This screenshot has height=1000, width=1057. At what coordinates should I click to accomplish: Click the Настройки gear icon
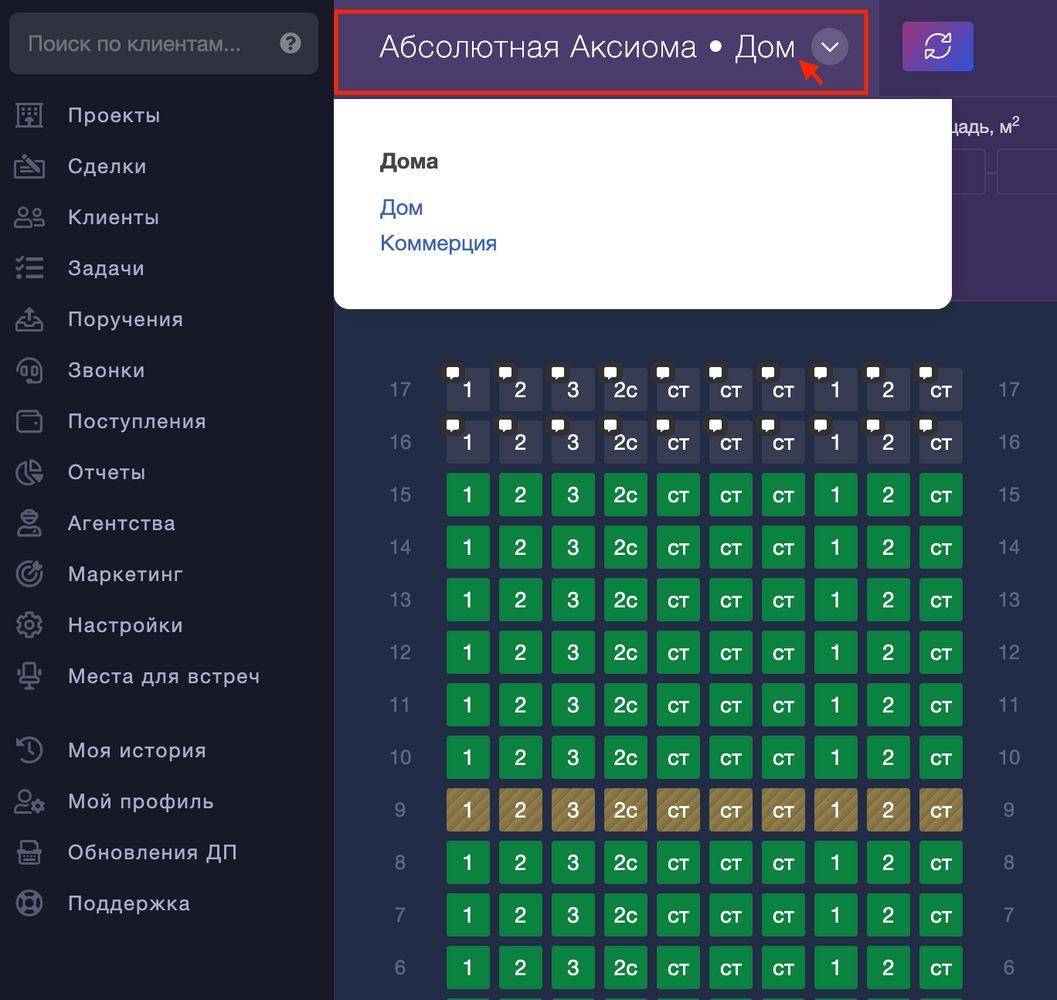tap(29, 625)
